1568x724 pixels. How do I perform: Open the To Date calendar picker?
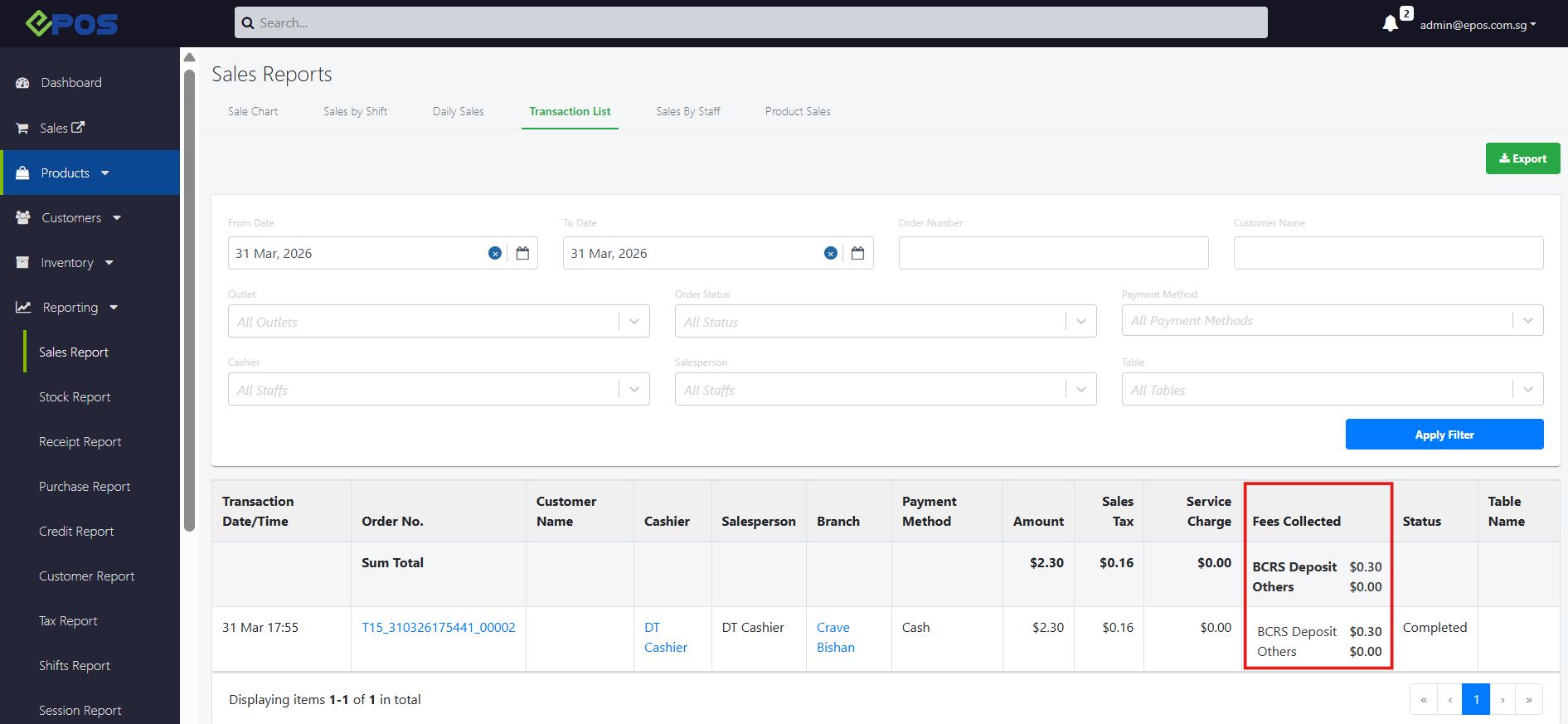857,254
